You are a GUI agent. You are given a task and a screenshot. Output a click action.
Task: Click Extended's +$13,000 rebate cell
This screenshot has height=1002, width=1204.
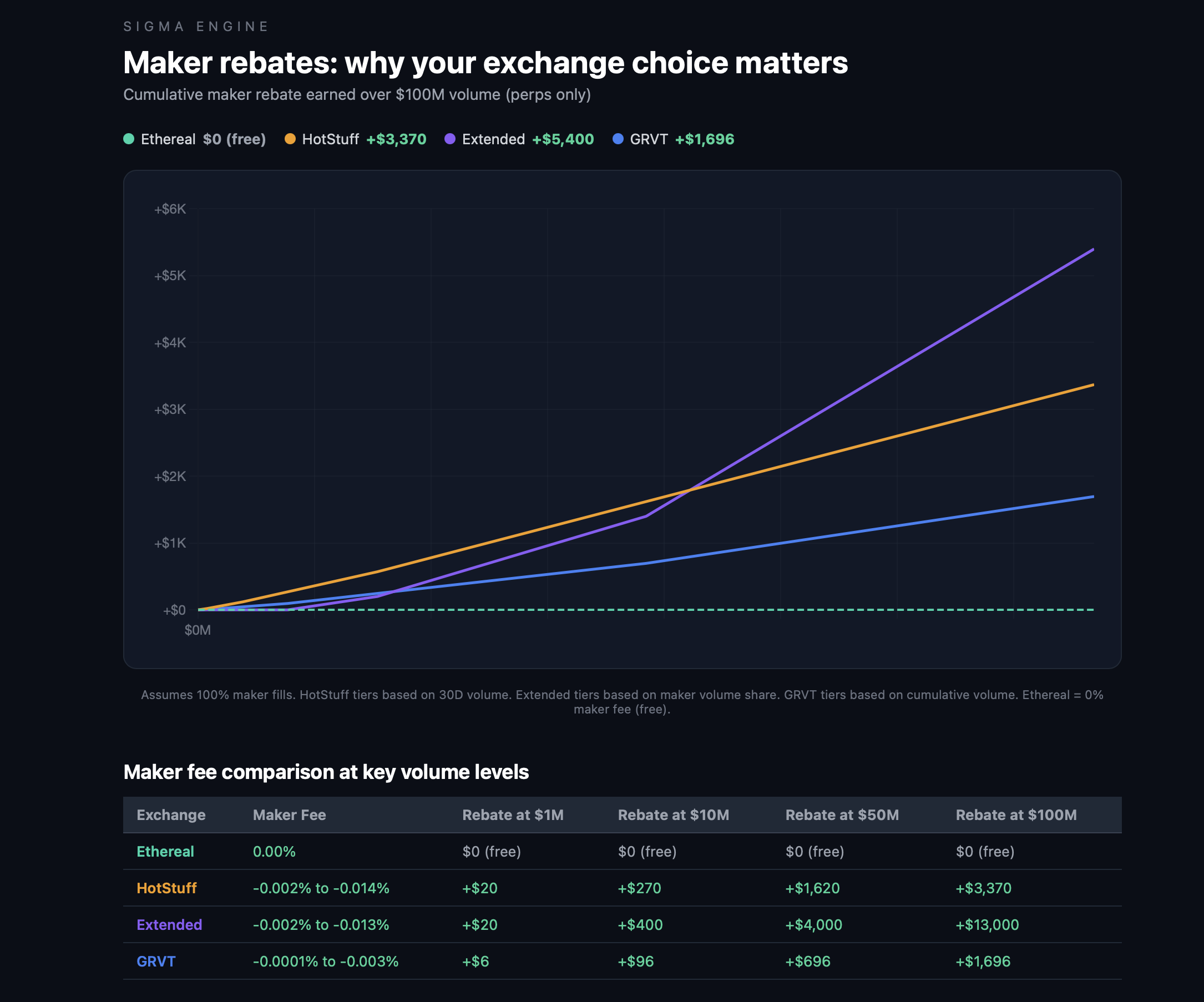pos(987,925)
